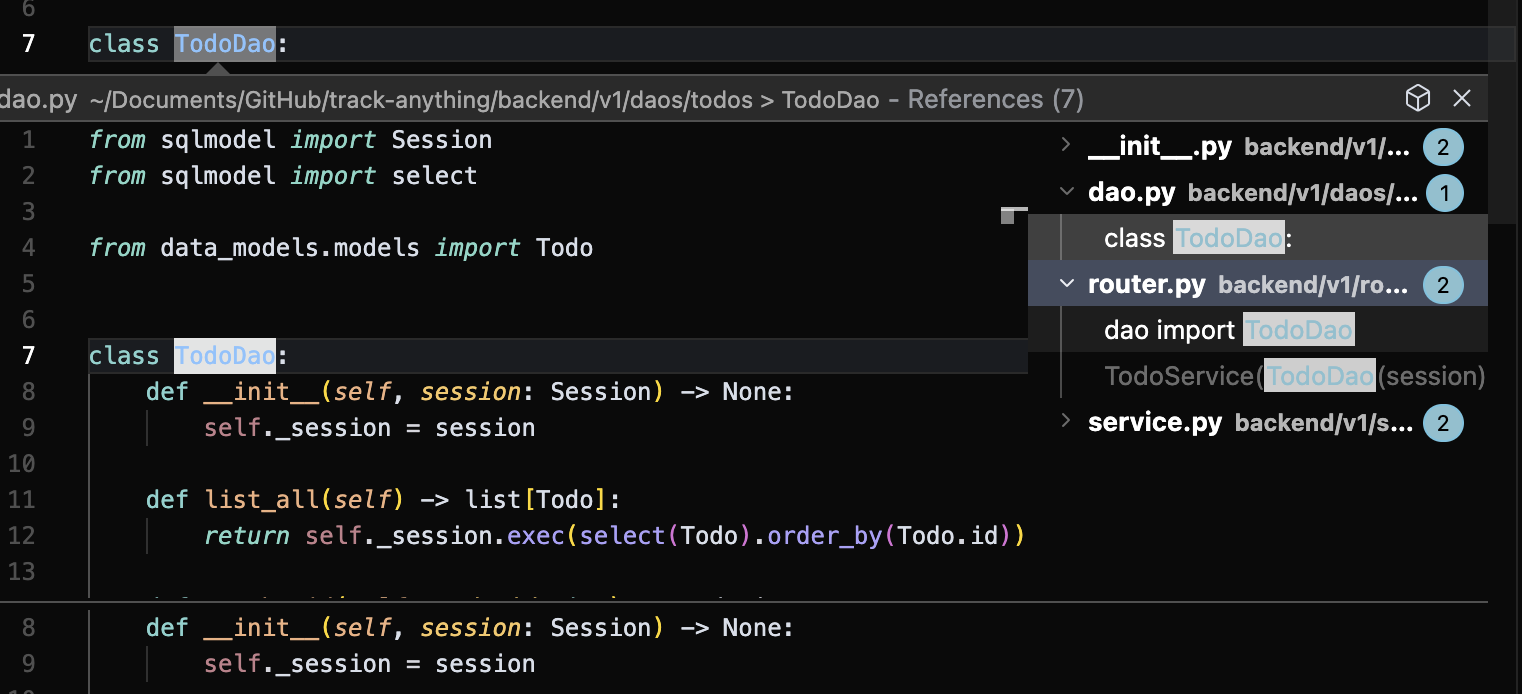Collapse the router.py references group
Screen dimensions: 1522x694
point(1067,284)
